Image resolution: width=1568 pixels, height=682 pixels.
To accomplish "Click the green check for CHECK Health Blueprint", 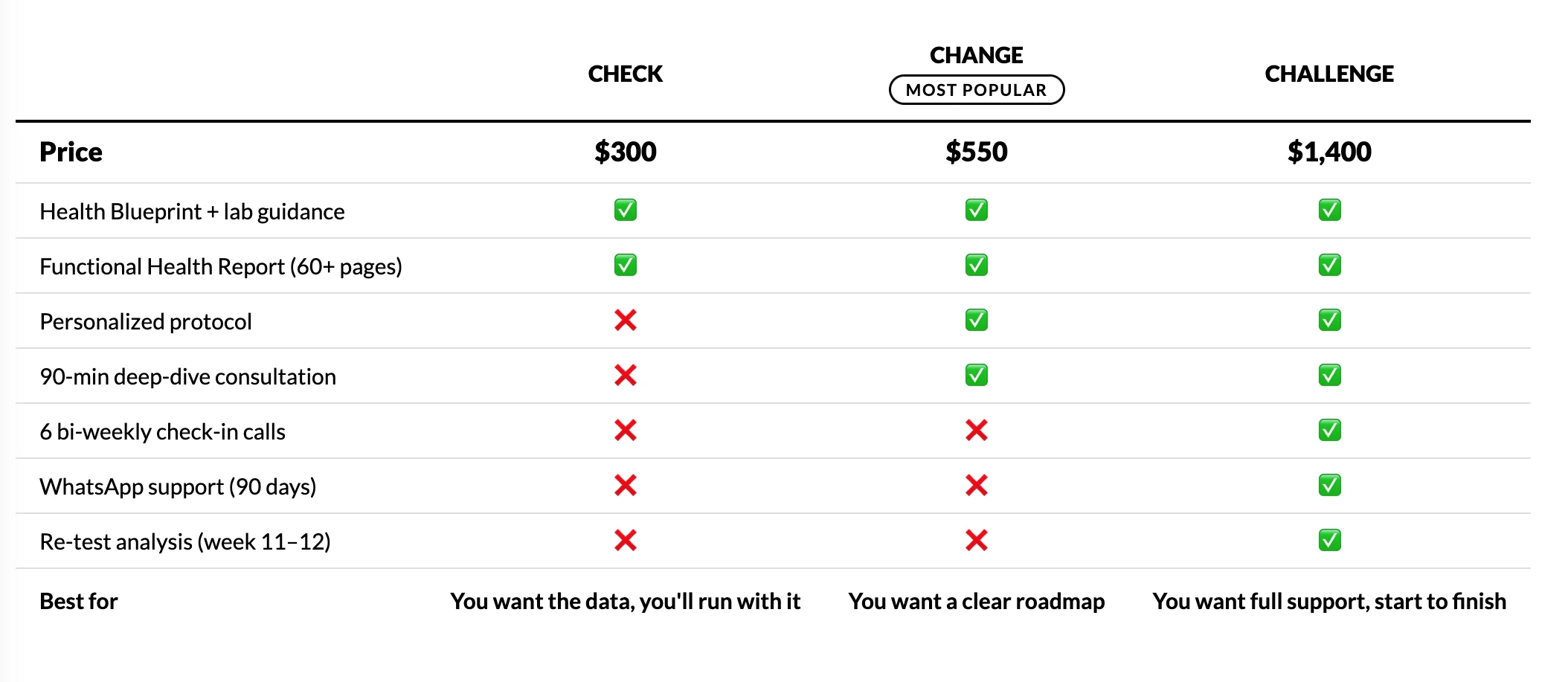I will 626,210.
